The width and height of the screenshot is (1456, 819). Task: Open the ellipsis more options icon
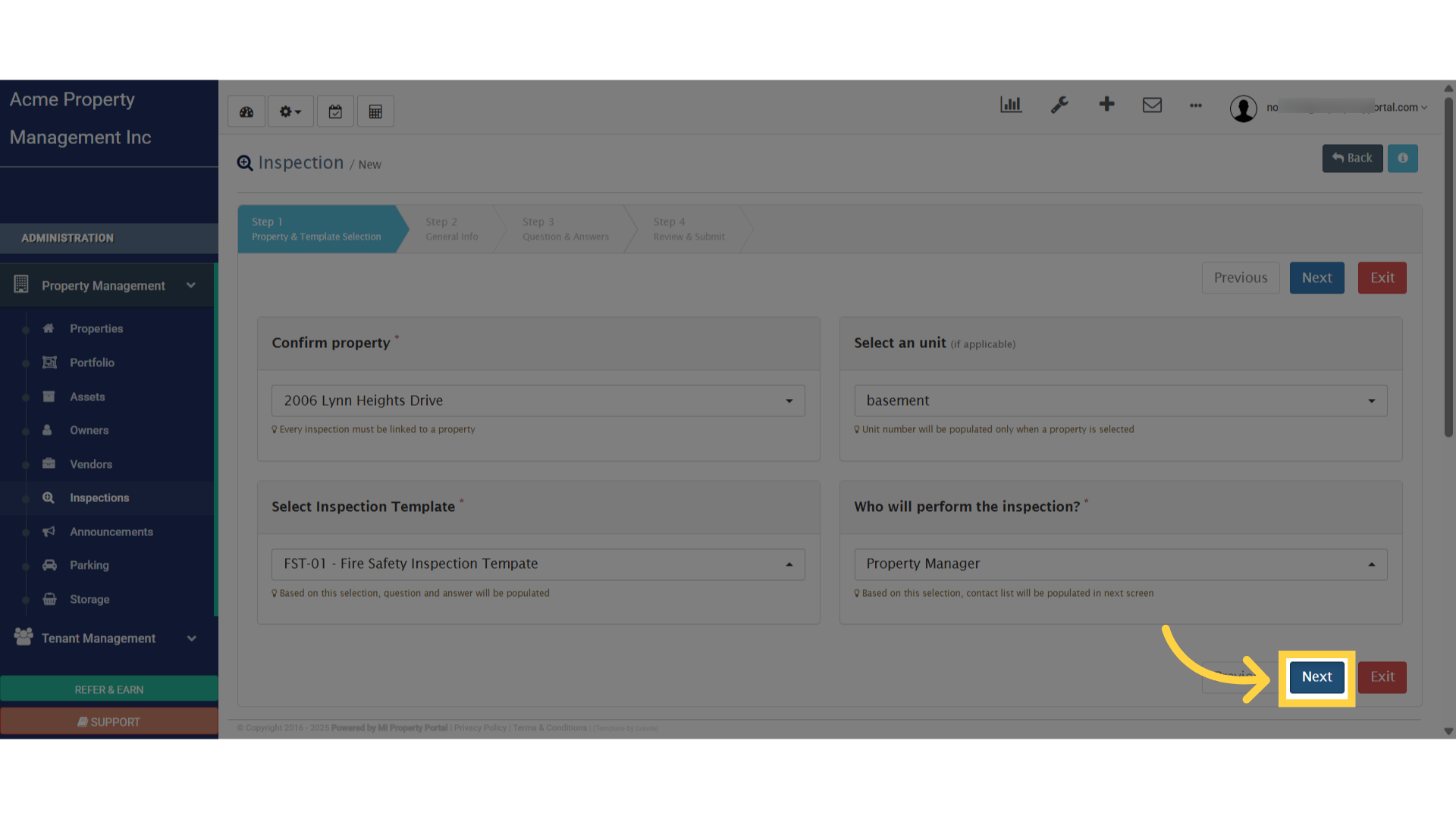1196,105
